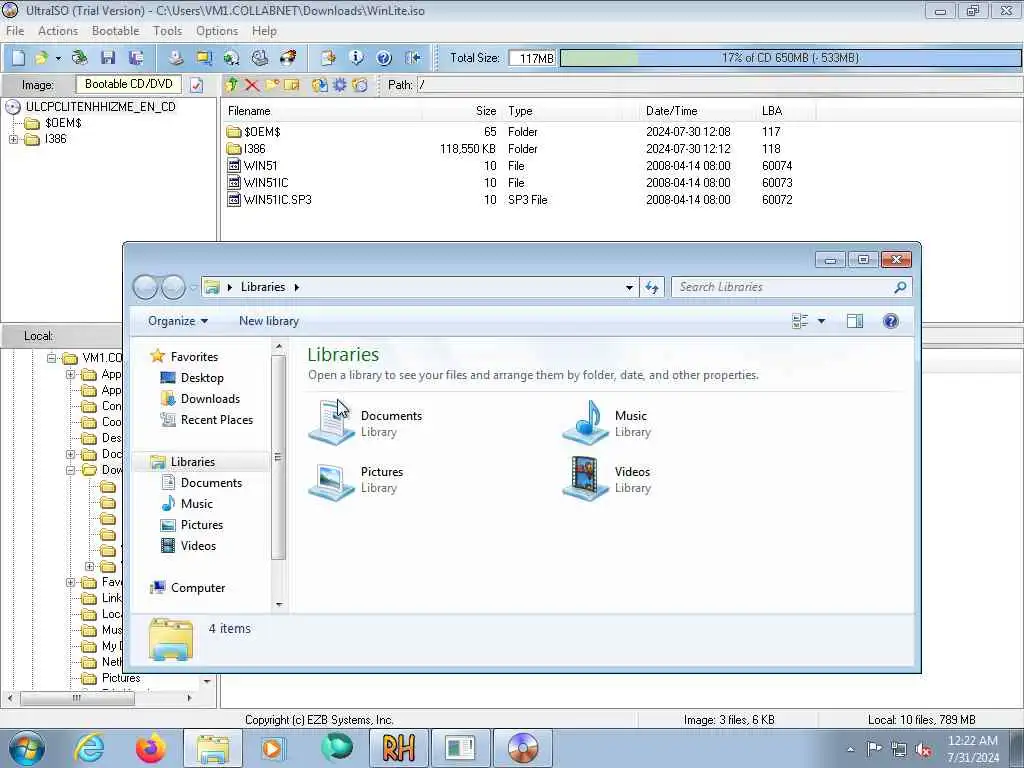Image resolution: width=1024 pixels, height=768 pixels.
Task: Click the red X delete icon in UltraISO
Action: (x=252, y=85)
